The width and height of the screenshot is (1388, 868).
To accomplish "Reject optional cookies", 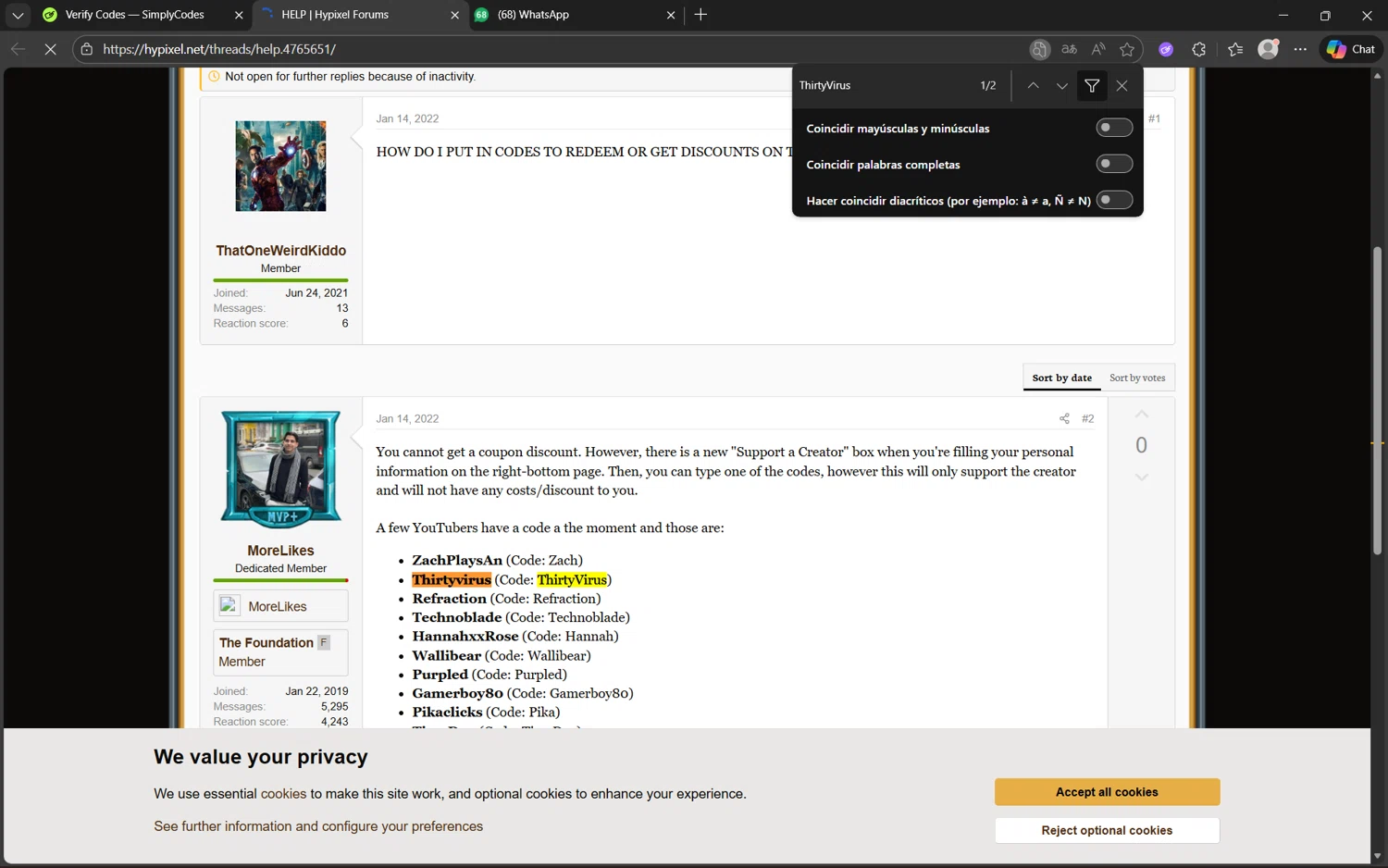I will 1107,830.
